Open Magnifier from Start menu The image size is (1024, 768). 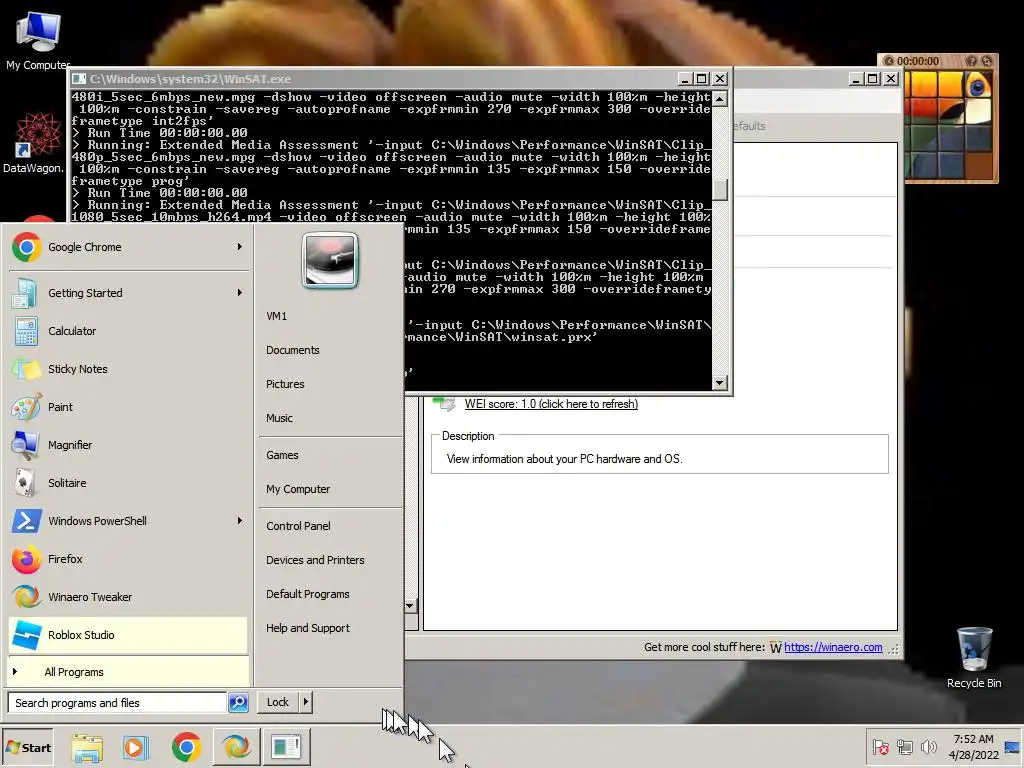[x=129, y=445]
